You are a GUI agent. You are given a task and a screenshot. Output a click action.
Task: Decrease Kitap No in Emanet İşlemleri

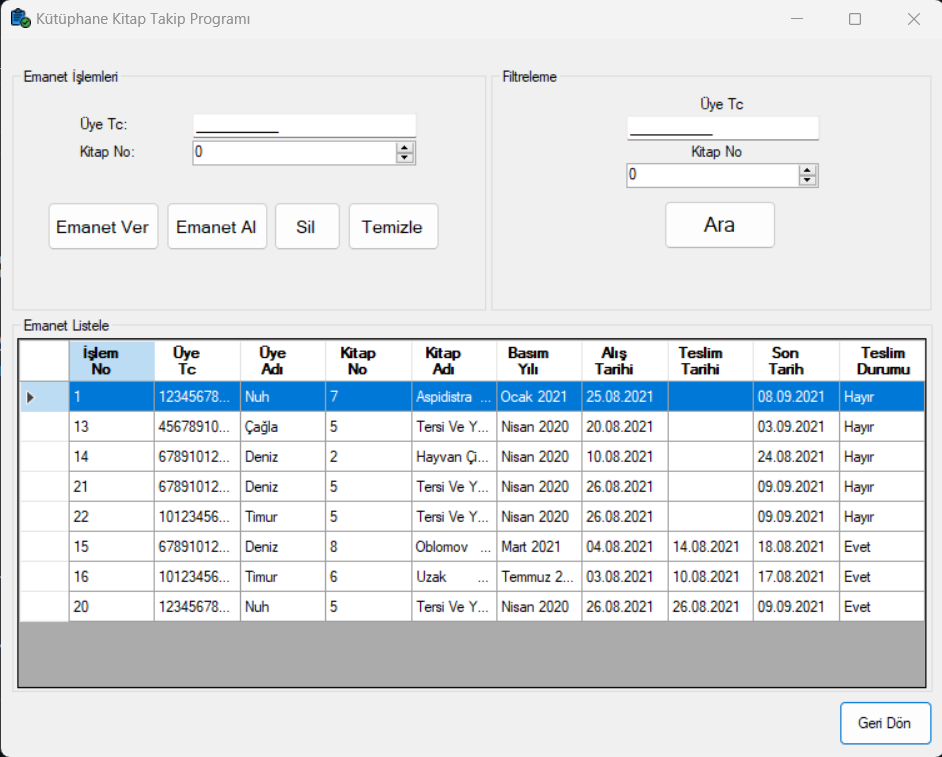click(405, 158)
